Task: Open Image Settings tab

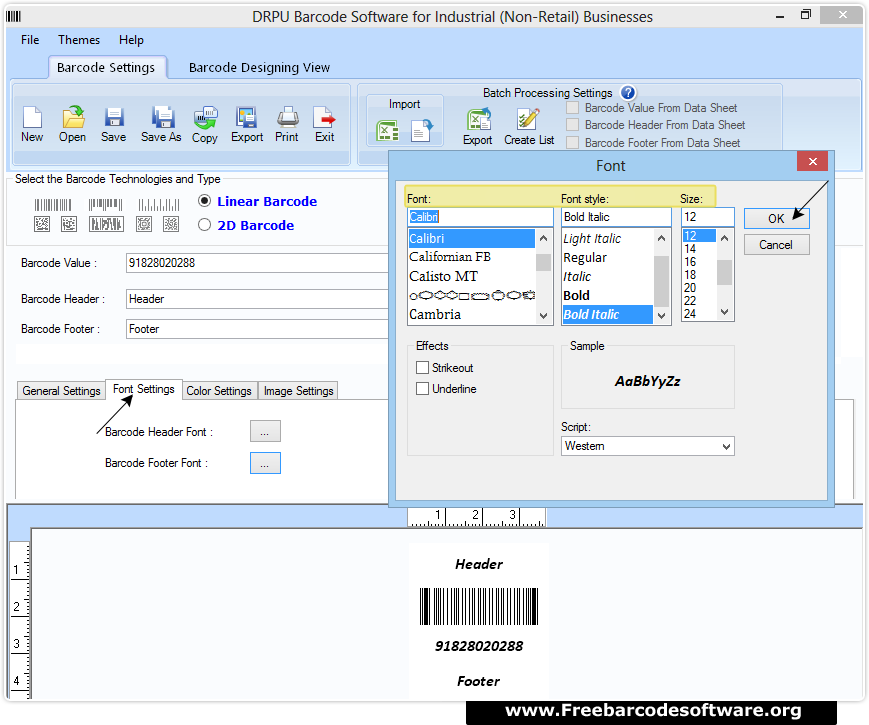Action: click(x=298, y=391)
